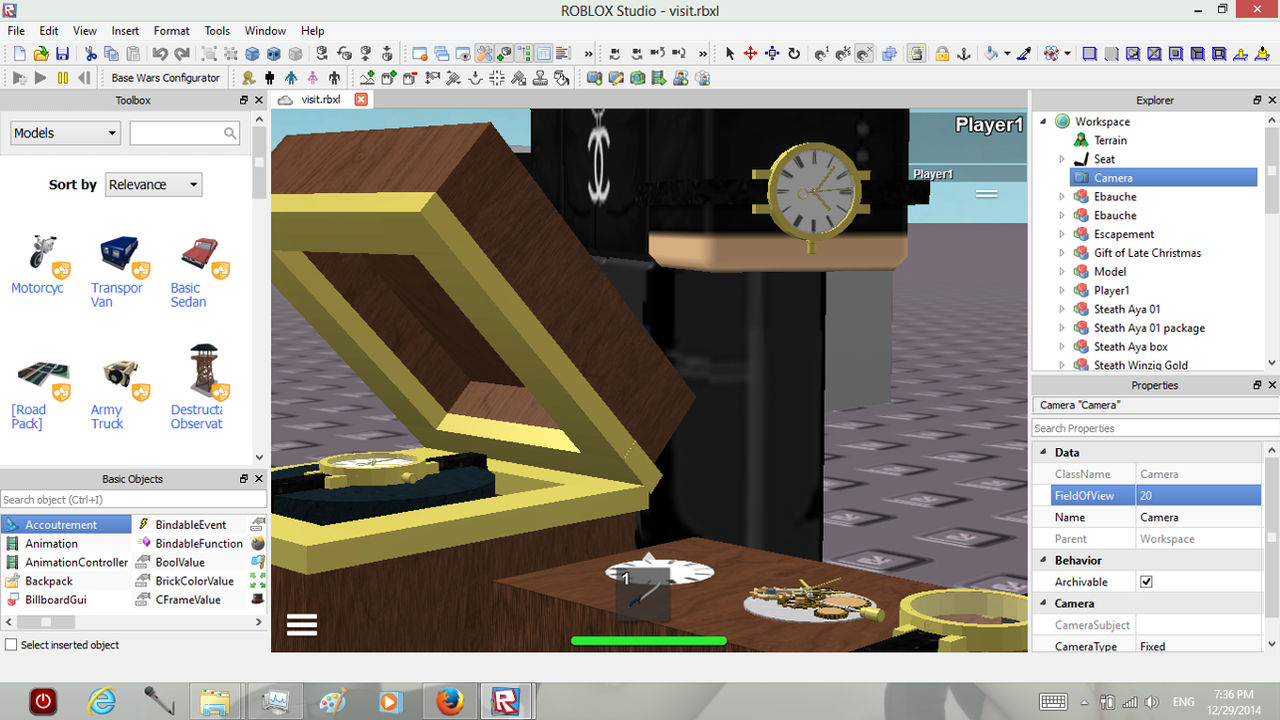
Task: Pause the simulation
Action: coord(63,77)
